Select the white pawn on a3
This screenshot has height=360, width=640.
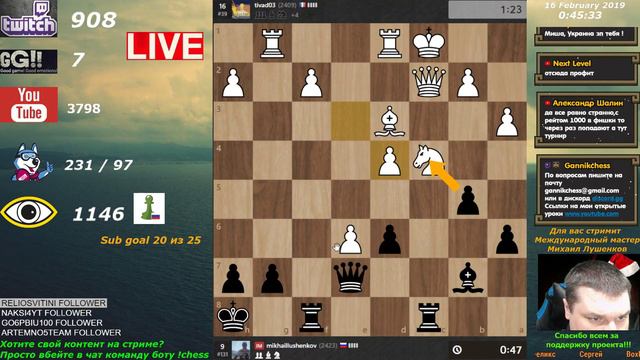click(507, 122)
